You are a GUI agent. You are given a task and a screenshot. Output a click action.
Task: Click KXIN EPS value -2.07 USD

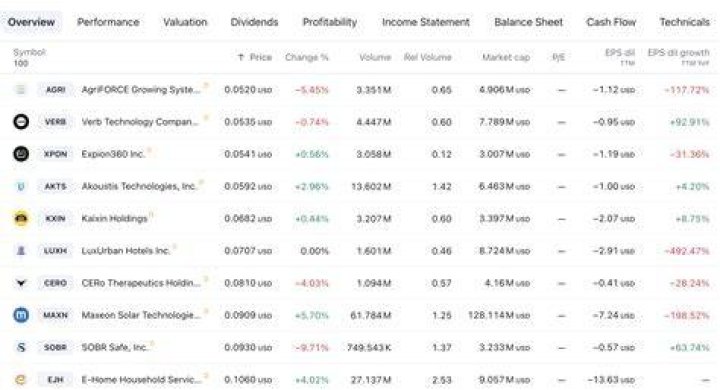tap(614, 219)
